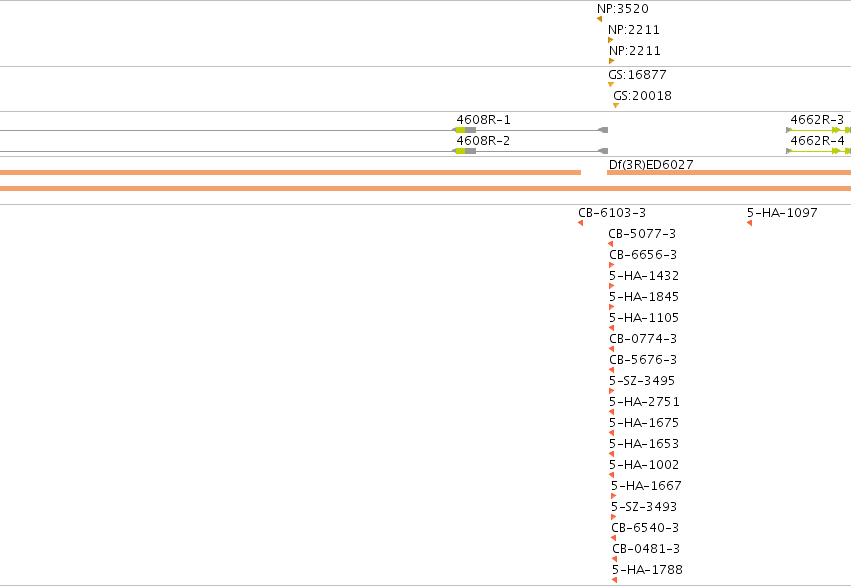The image size is (851, 586).
Task: Click the red arrow marker under CB-6540-3
Action: (614, 538)
